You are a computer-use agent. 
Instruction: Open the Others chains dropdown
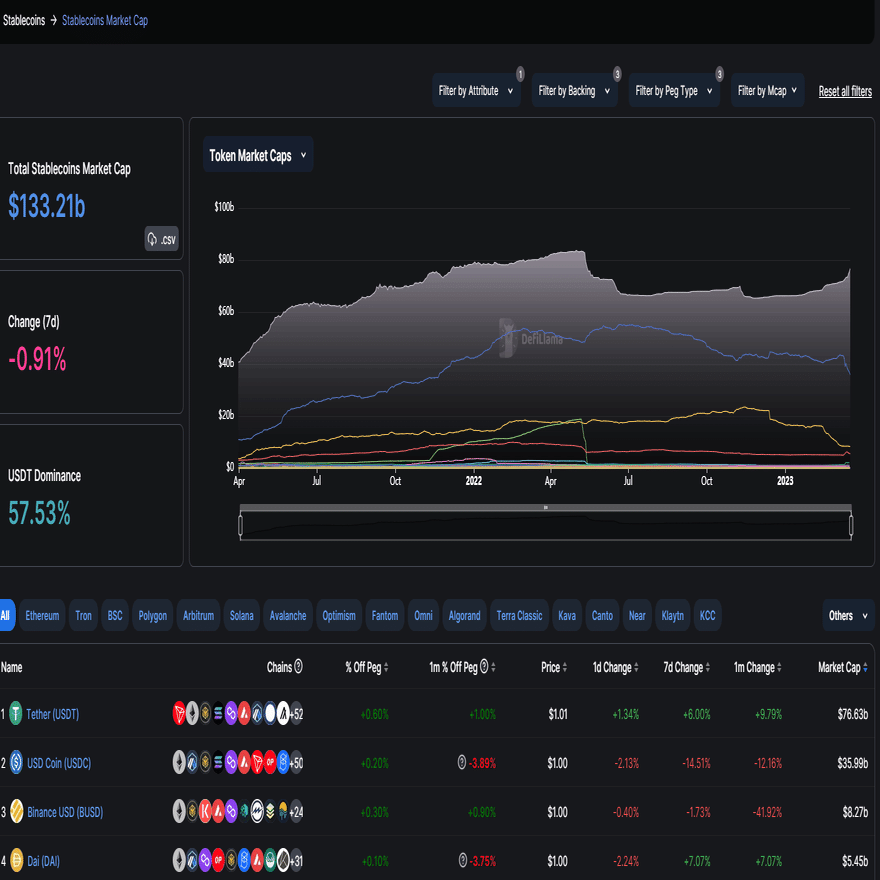pyautogui.click(x=847, y=615)
